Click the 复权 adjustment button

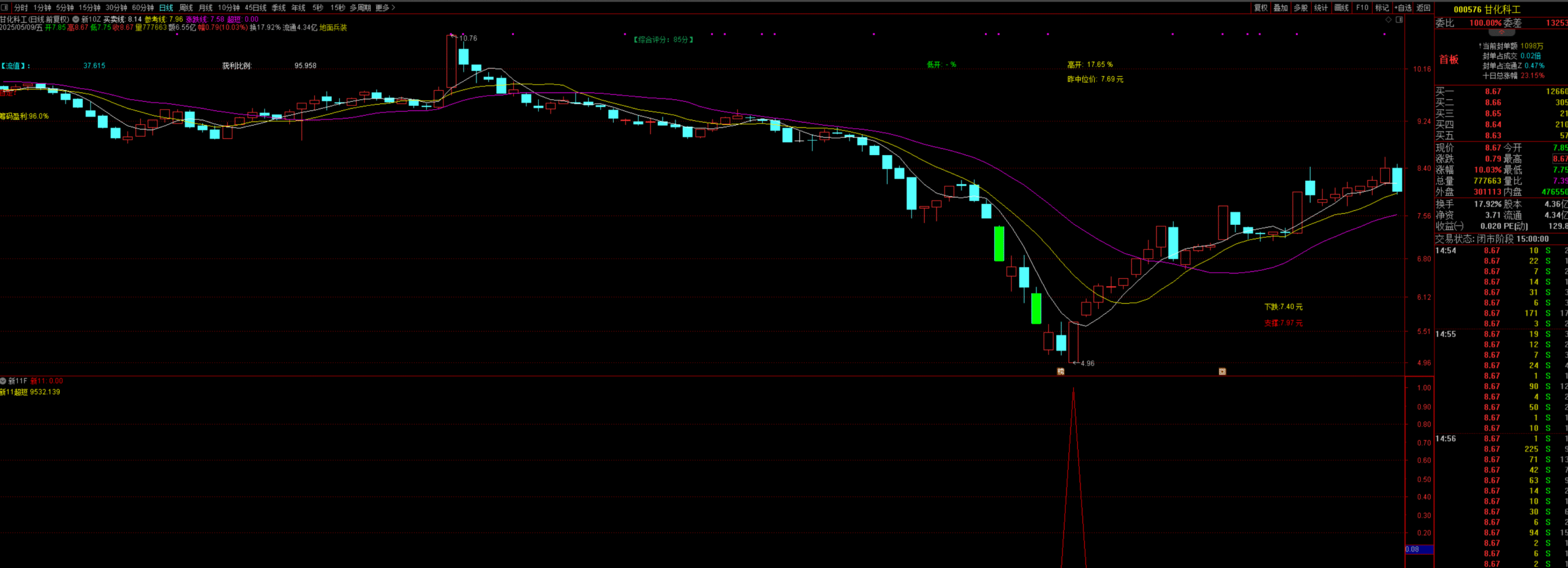pos(1261,7)
